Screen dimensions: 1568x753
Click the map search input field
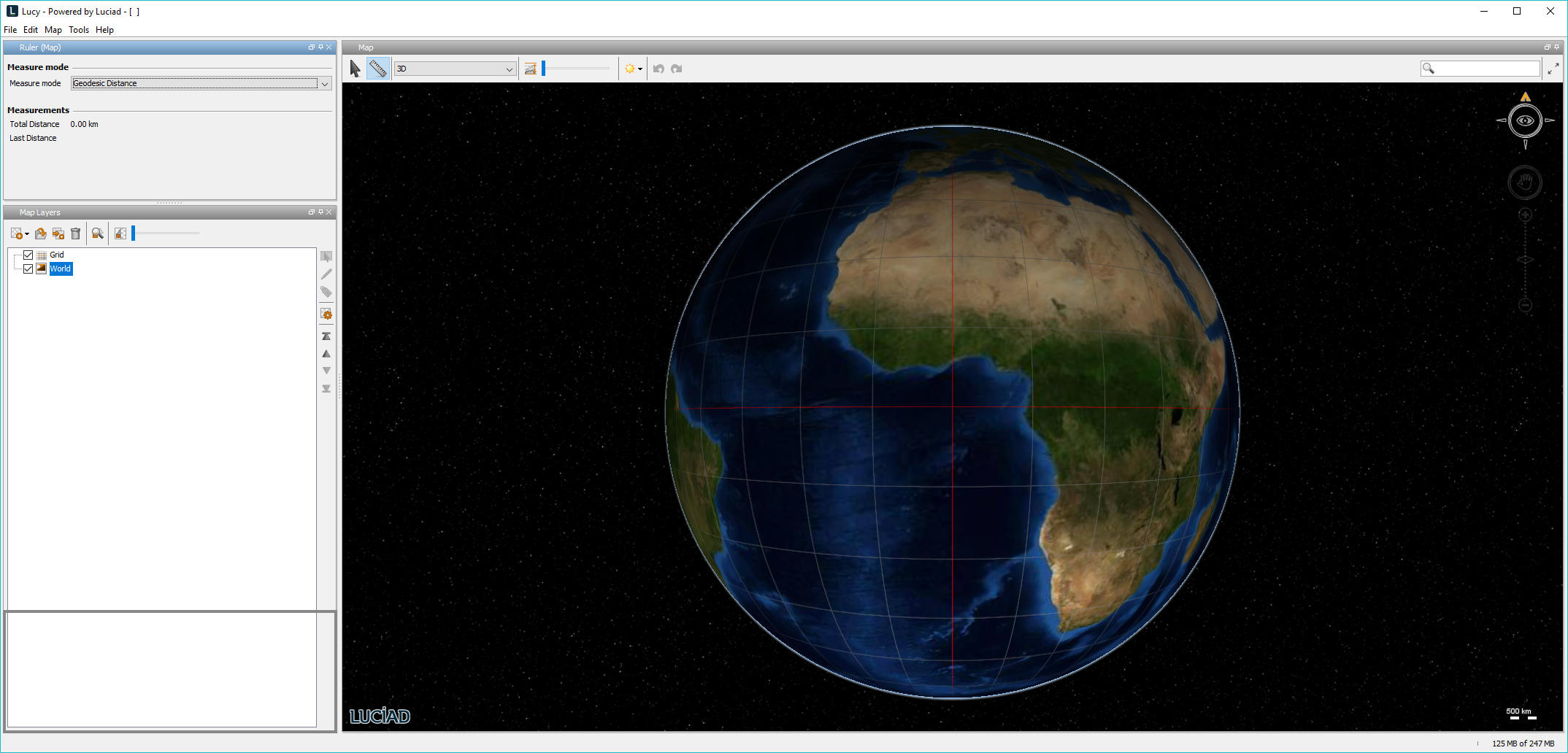pos(1480,69)
